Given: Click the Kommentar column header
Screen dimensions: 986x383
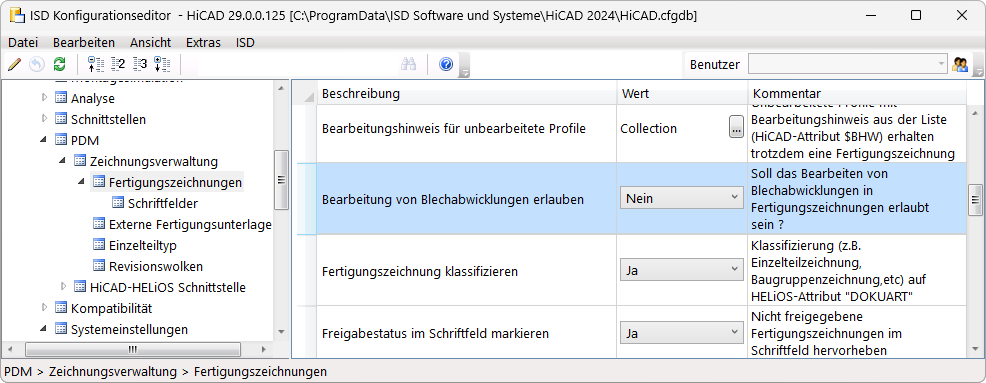Looking at the screenshot, I should (x=857, y=94).
